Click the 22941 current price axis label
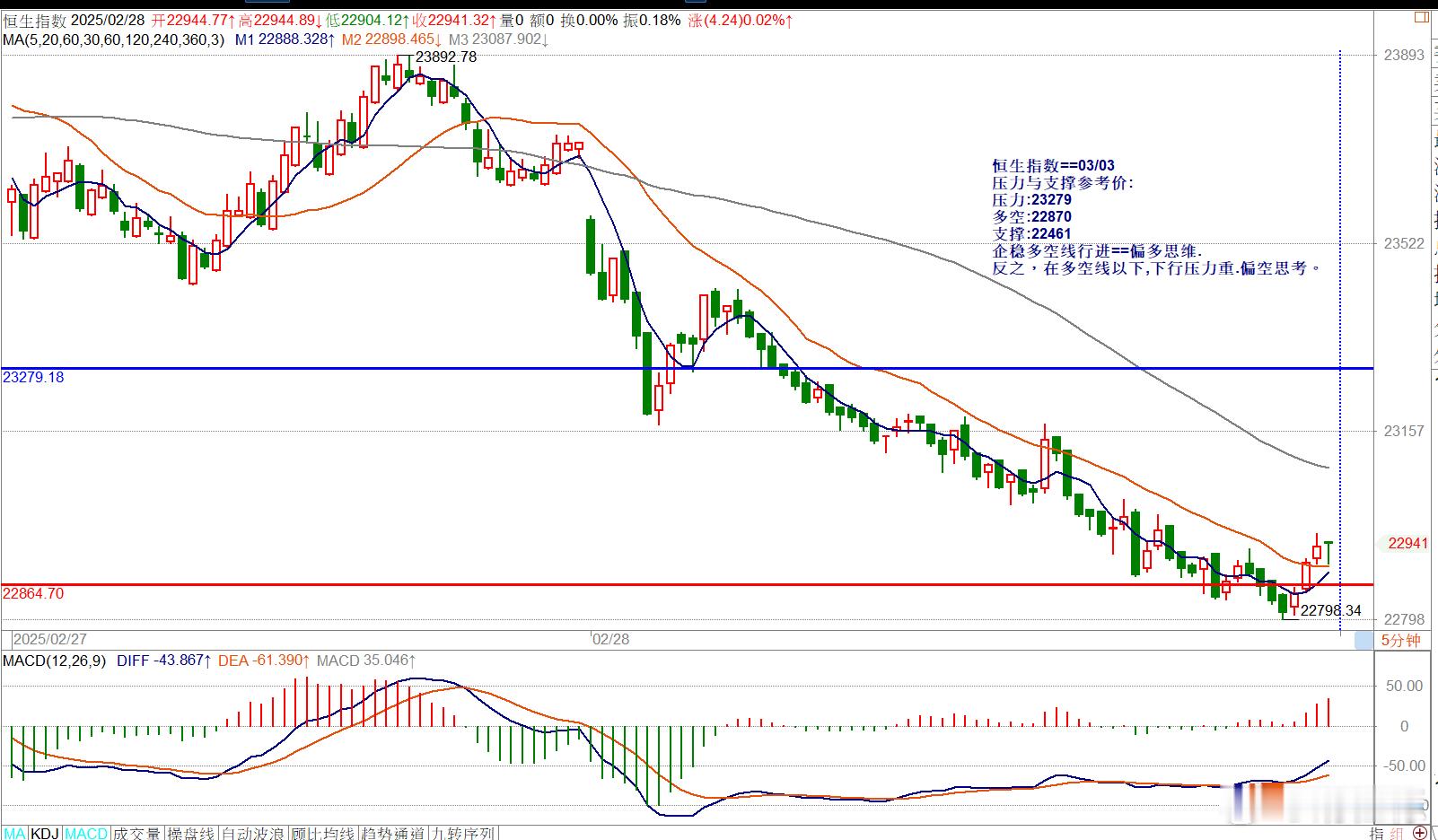 [x=1407, y=543]
